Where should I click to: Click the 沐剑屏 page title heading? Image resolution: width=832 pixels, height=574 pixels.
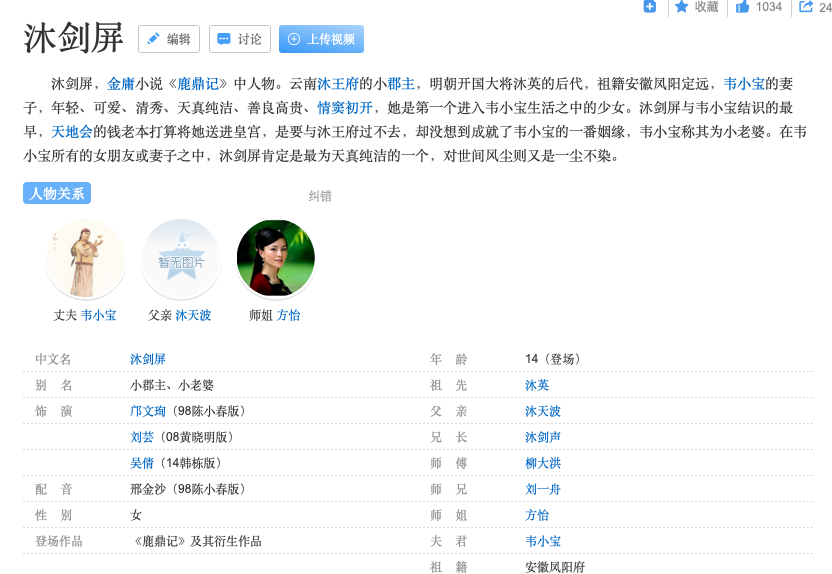click(x=73, y=38)
